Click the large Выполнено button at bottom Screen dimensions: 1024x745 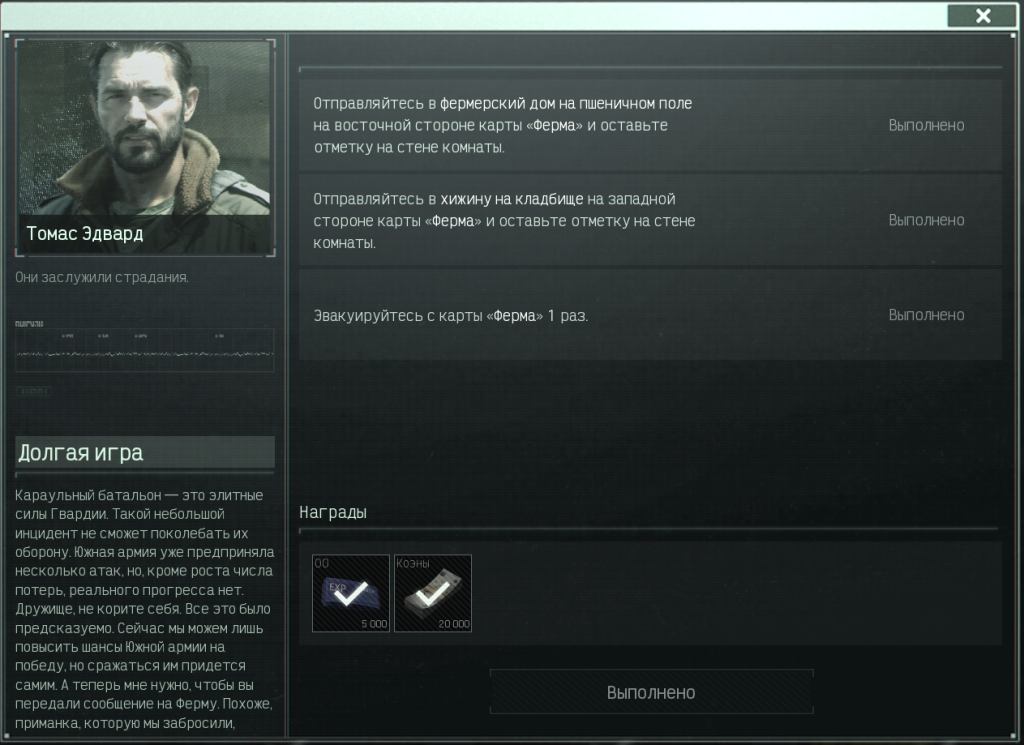pyautogui.click(x=651, y=692)
